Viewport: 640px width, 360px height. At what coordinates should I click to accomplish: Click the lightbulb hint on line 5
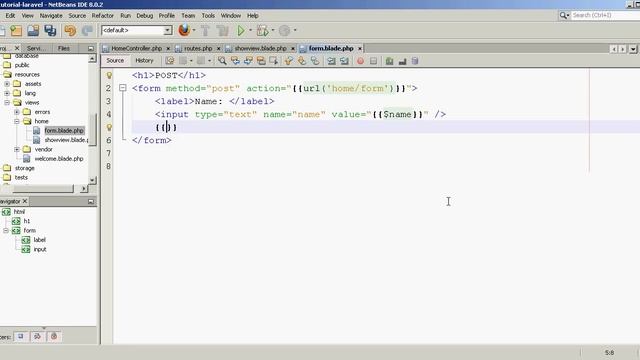[x=109, y=127]
